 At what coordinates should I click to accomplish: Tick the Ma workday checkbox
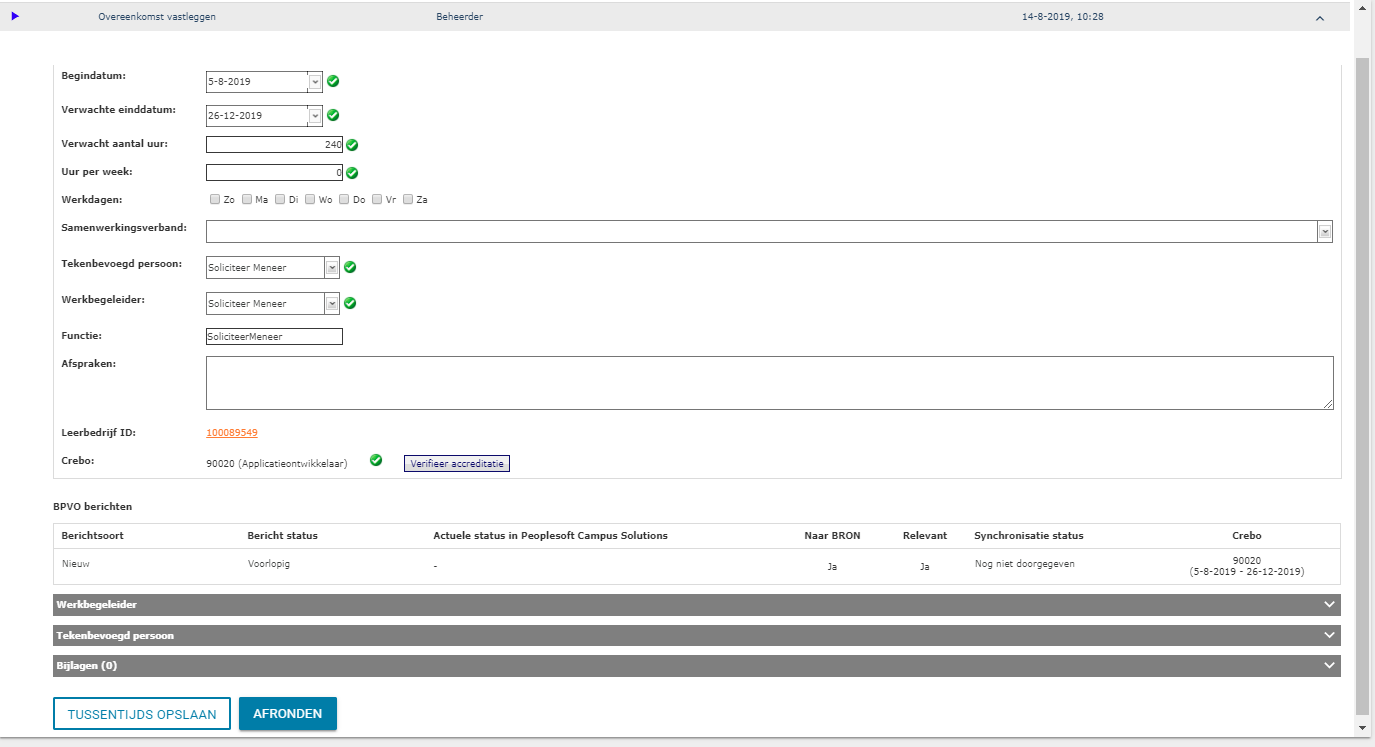(x=247, y=199)
